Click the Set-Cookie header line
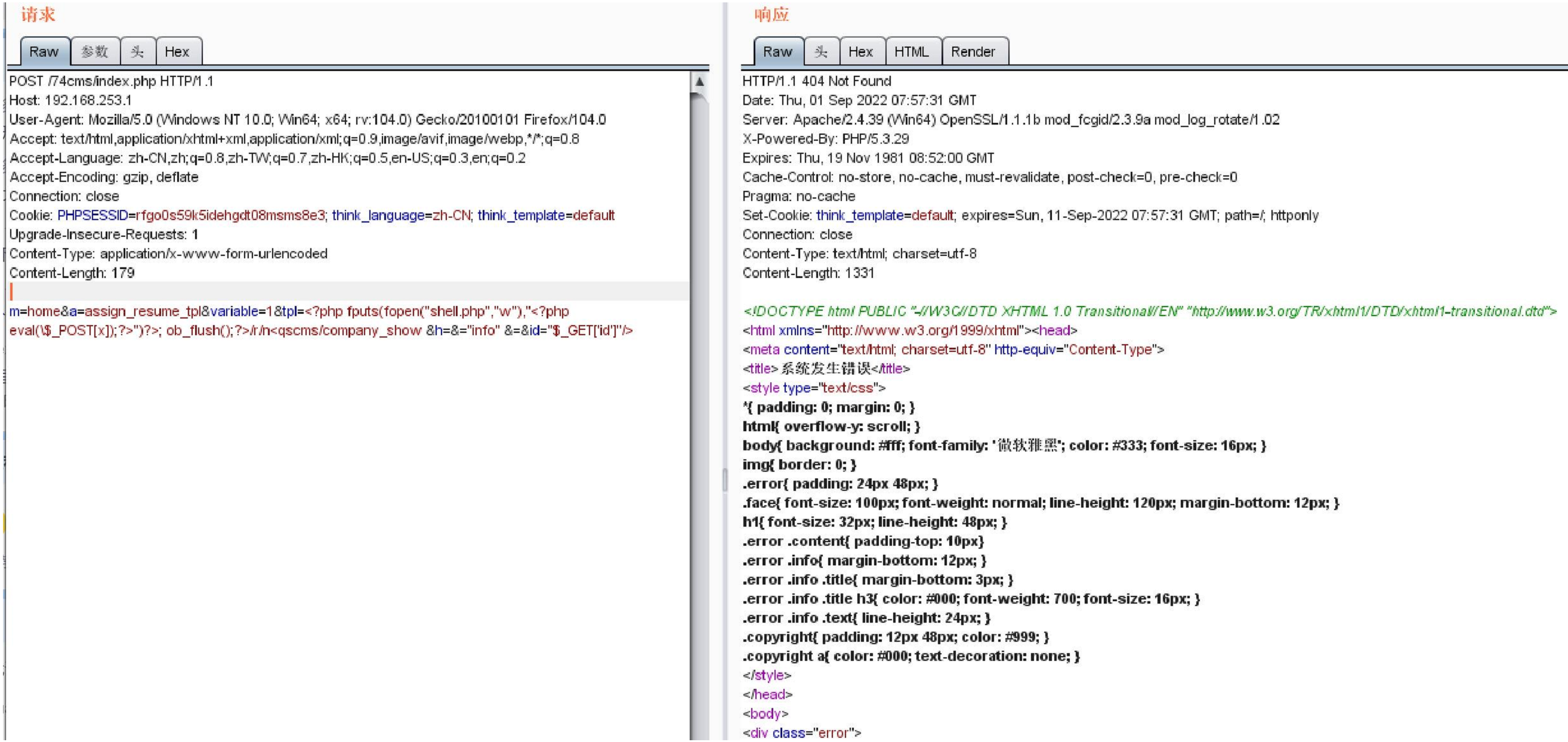This screenshot has width=1568, height=742. (1030, 215)
